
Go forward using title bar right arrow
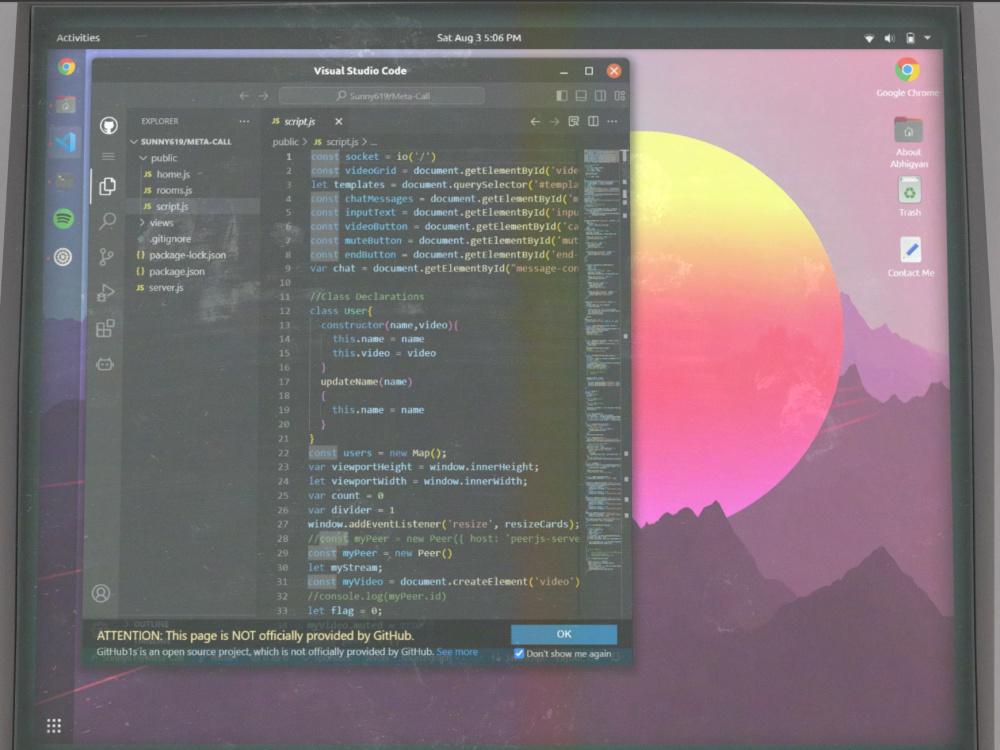pyautogui.click(x=264, y=96)
